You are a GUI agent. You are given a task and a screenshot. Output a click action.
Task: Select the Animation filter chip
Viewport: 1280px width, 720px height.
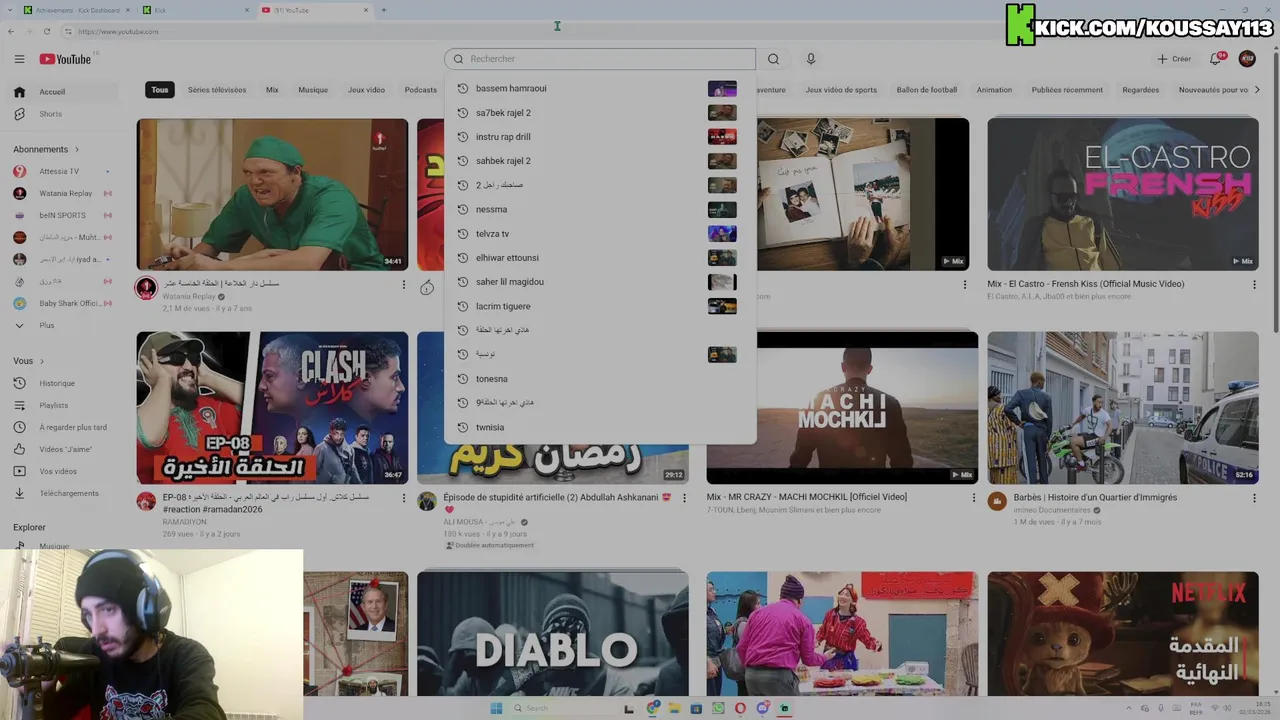[994, 90]
